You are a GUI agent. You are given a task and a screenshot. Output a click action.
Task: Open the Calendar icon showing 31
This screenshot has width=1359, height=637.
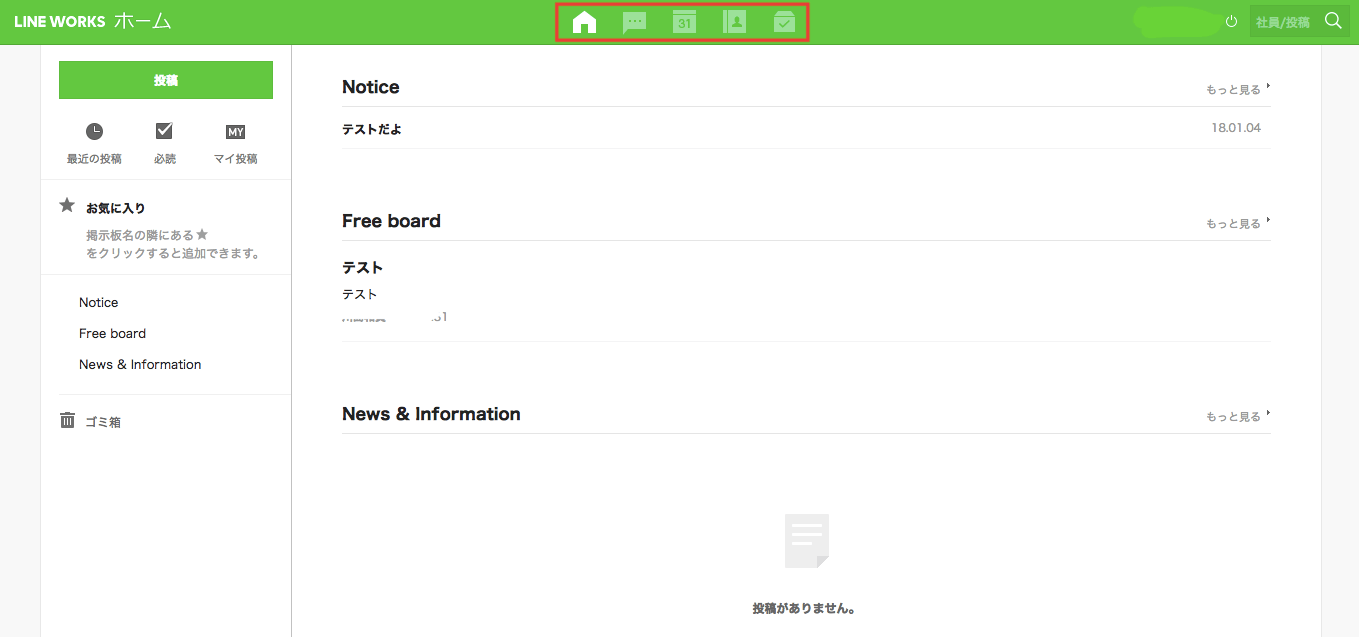click(x=684, y=22)
